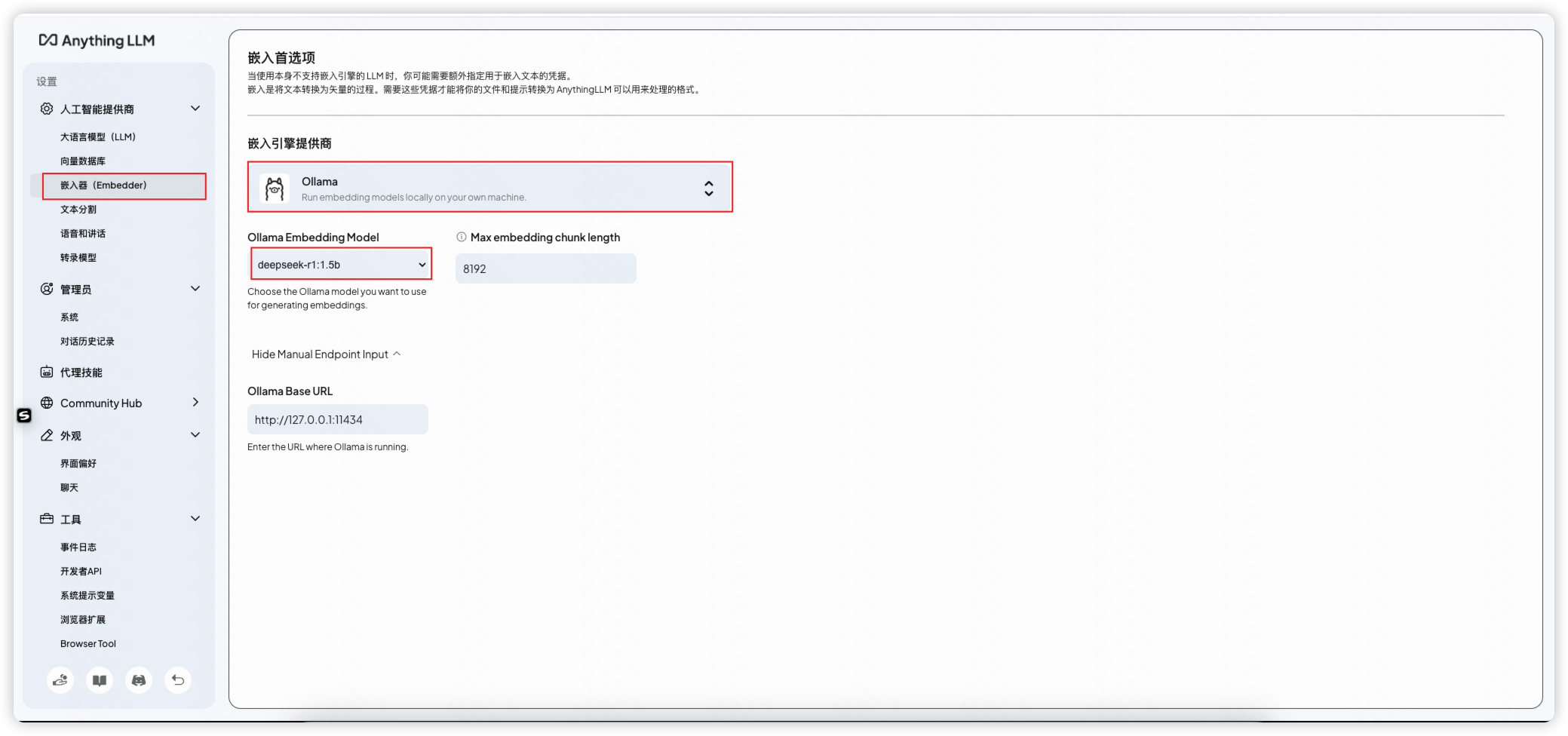
Task: Click 'Enter the URL where Ollama is running' text
Action: [x=328, y=447]
